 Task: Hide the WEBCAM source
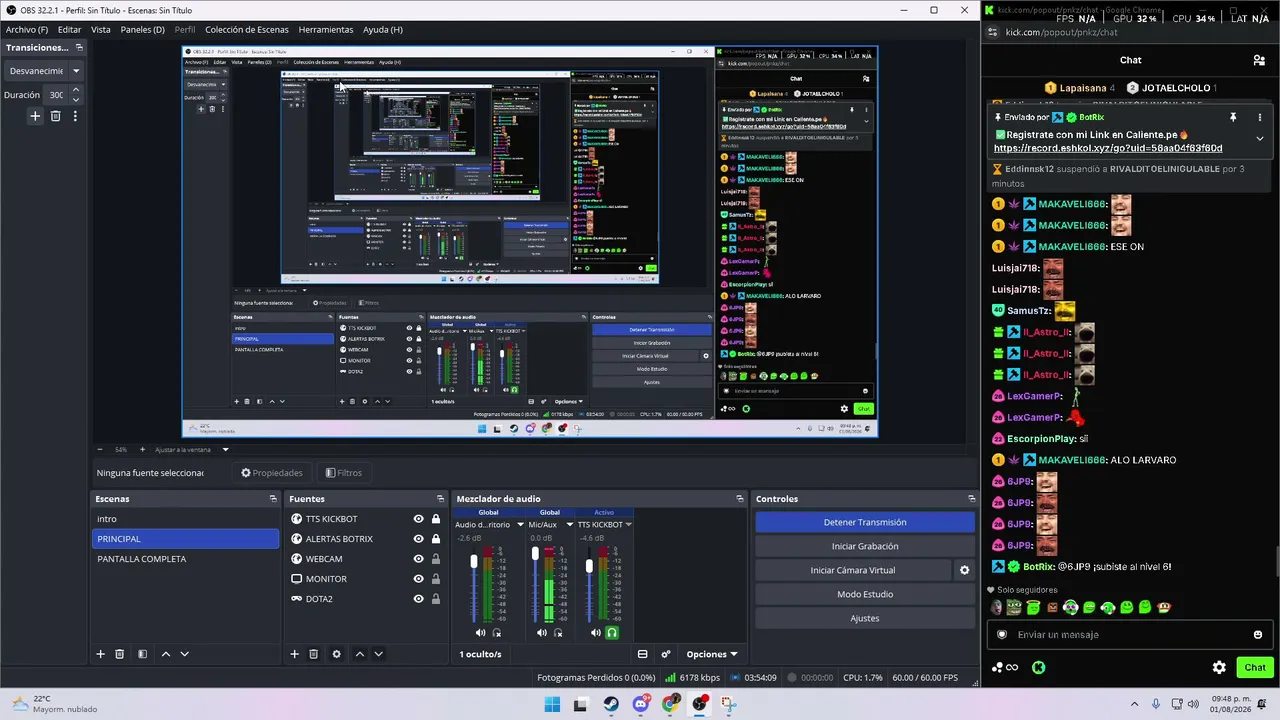tap(418, 559)
